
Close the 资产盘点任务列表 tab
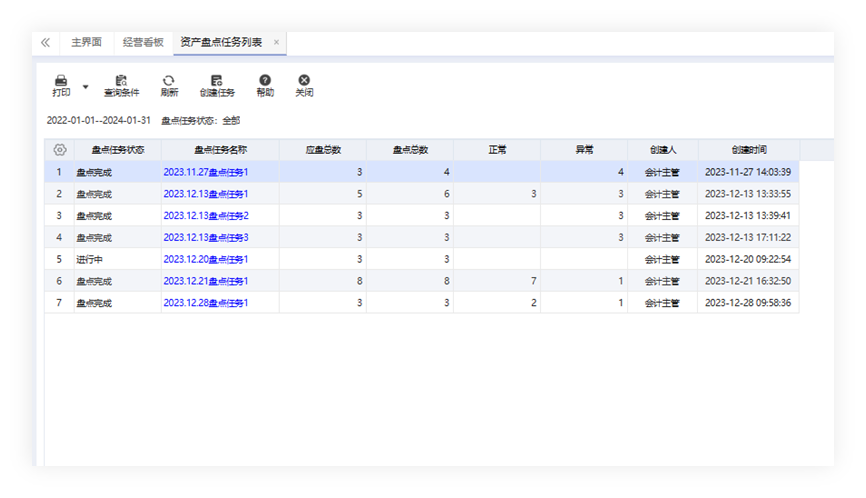pos(277,42)
